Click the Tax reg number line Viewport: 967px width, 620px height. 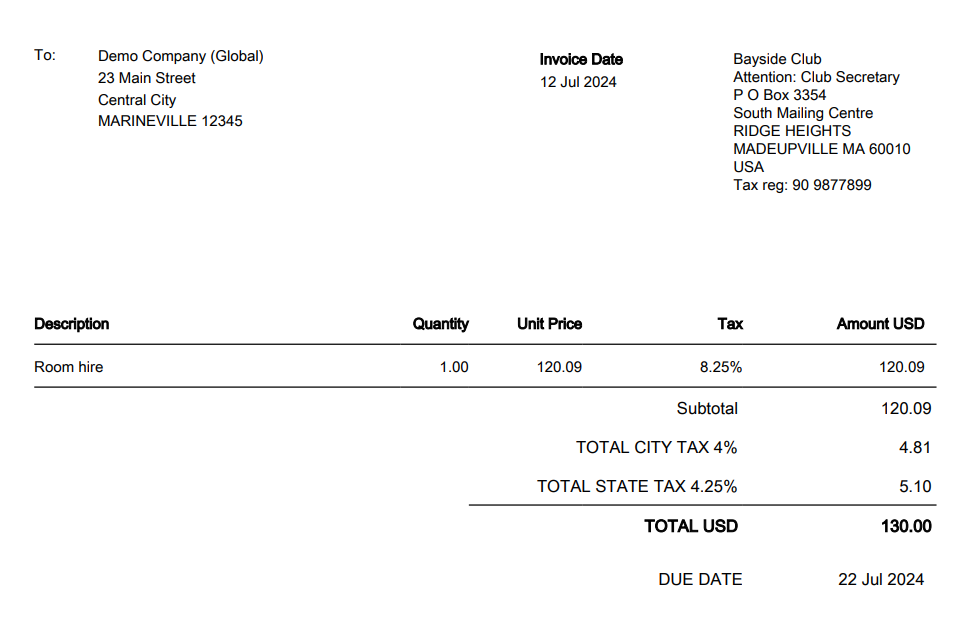(x=802, y=185)
